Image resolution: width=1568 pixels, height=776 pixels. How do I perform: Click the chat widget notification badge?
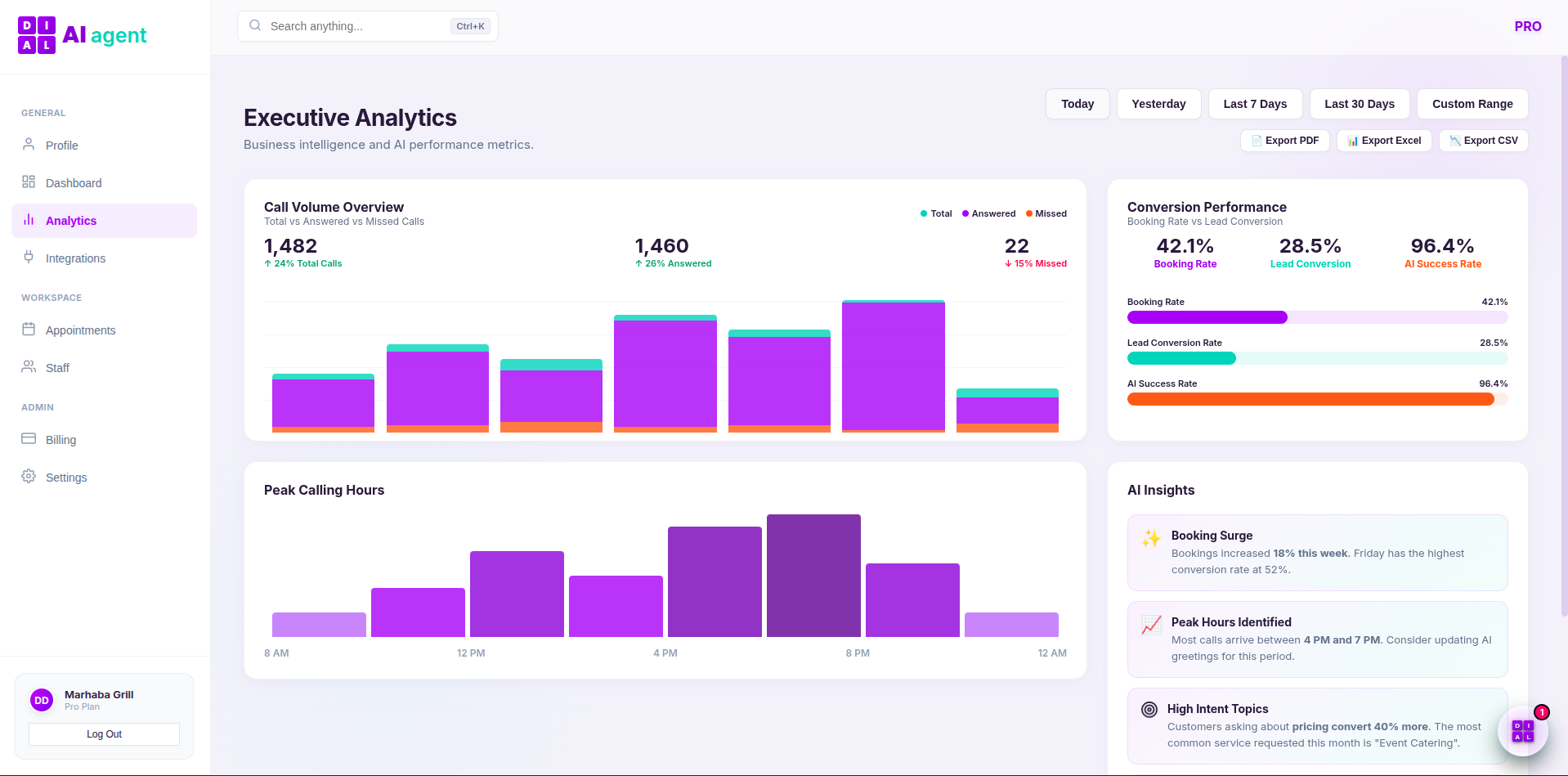pos(1542,712)
